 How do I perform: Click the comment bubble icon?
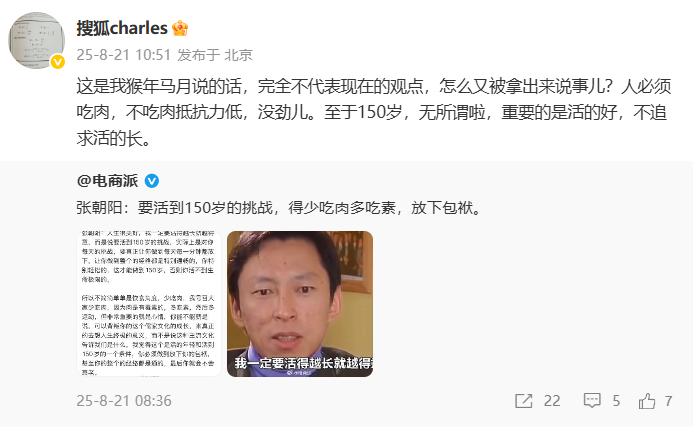click(592, 401)
